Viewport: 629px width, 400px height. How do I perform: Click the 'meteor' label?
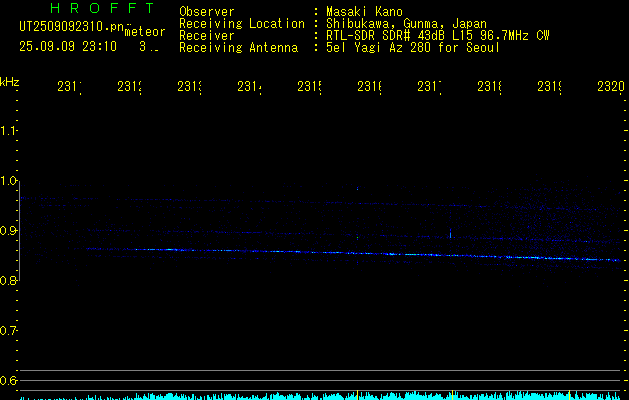[x=145, y=32]
